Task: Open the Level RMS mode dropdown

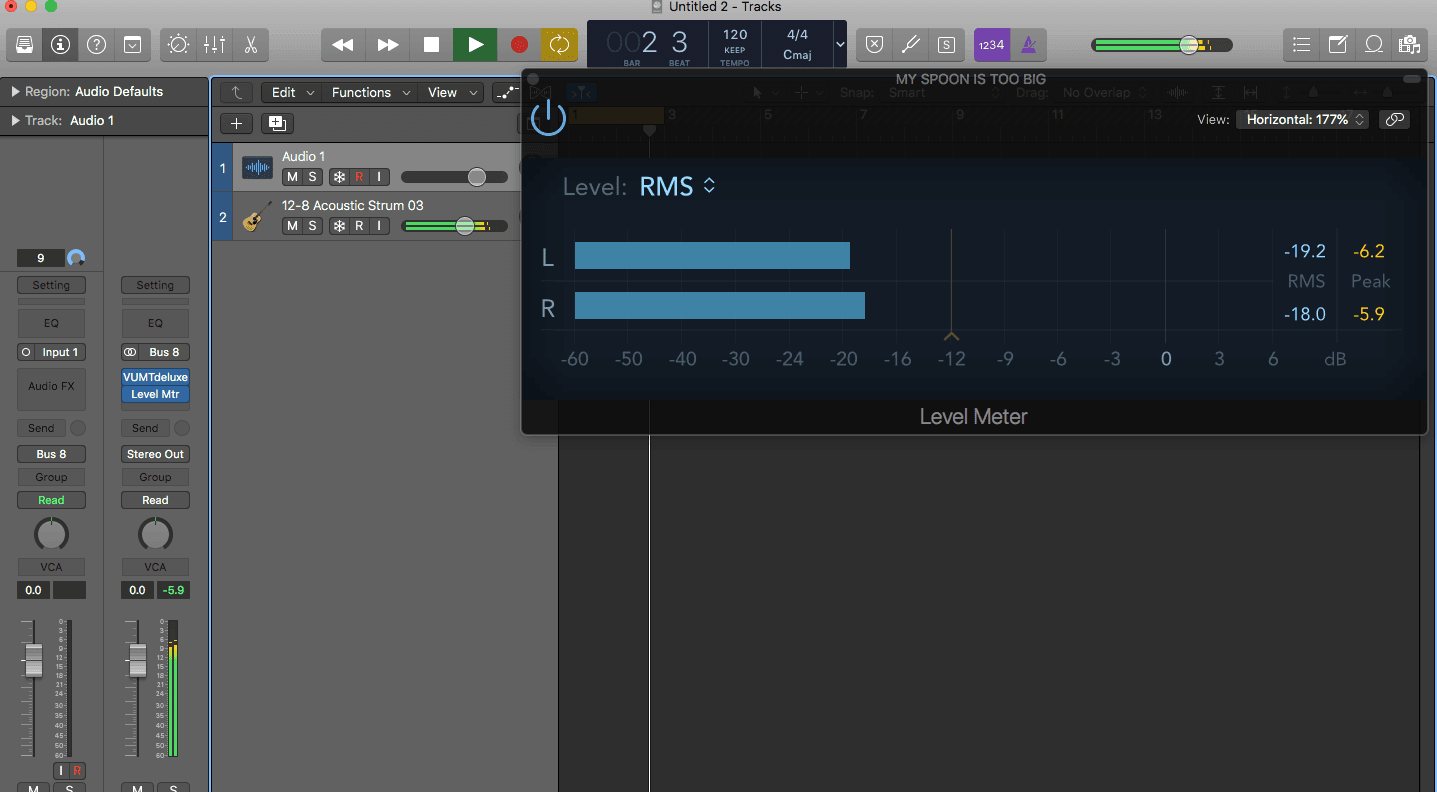Action: point(679,186)
